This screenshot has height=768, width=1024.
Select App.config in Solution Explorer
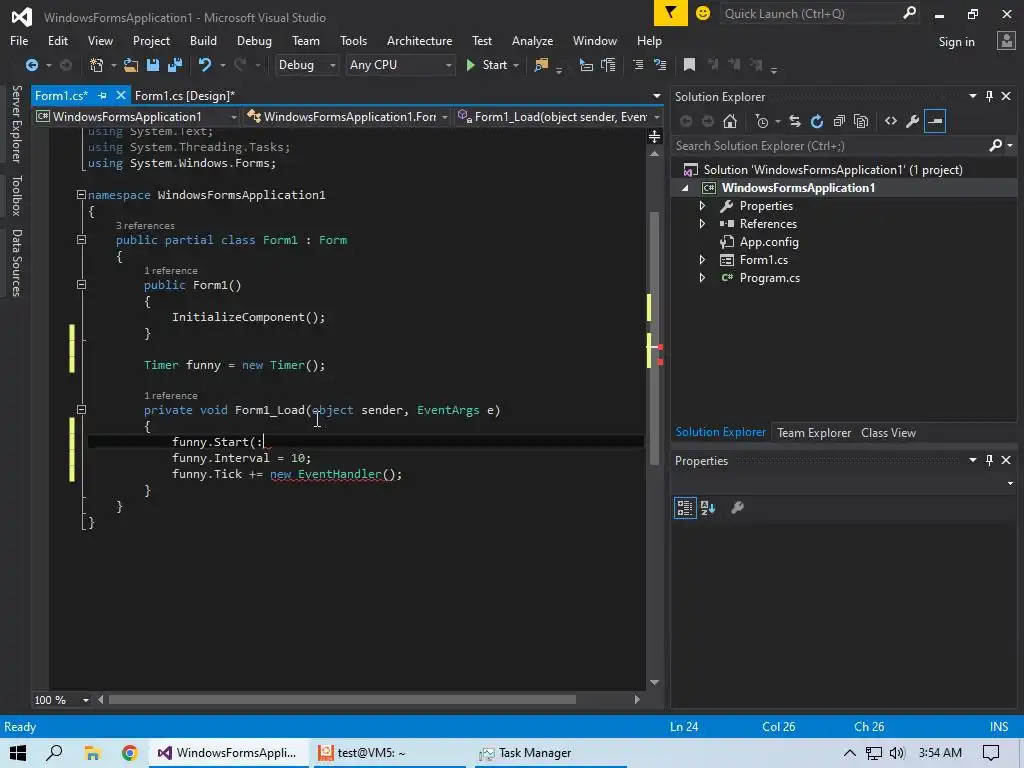(769, 242)
